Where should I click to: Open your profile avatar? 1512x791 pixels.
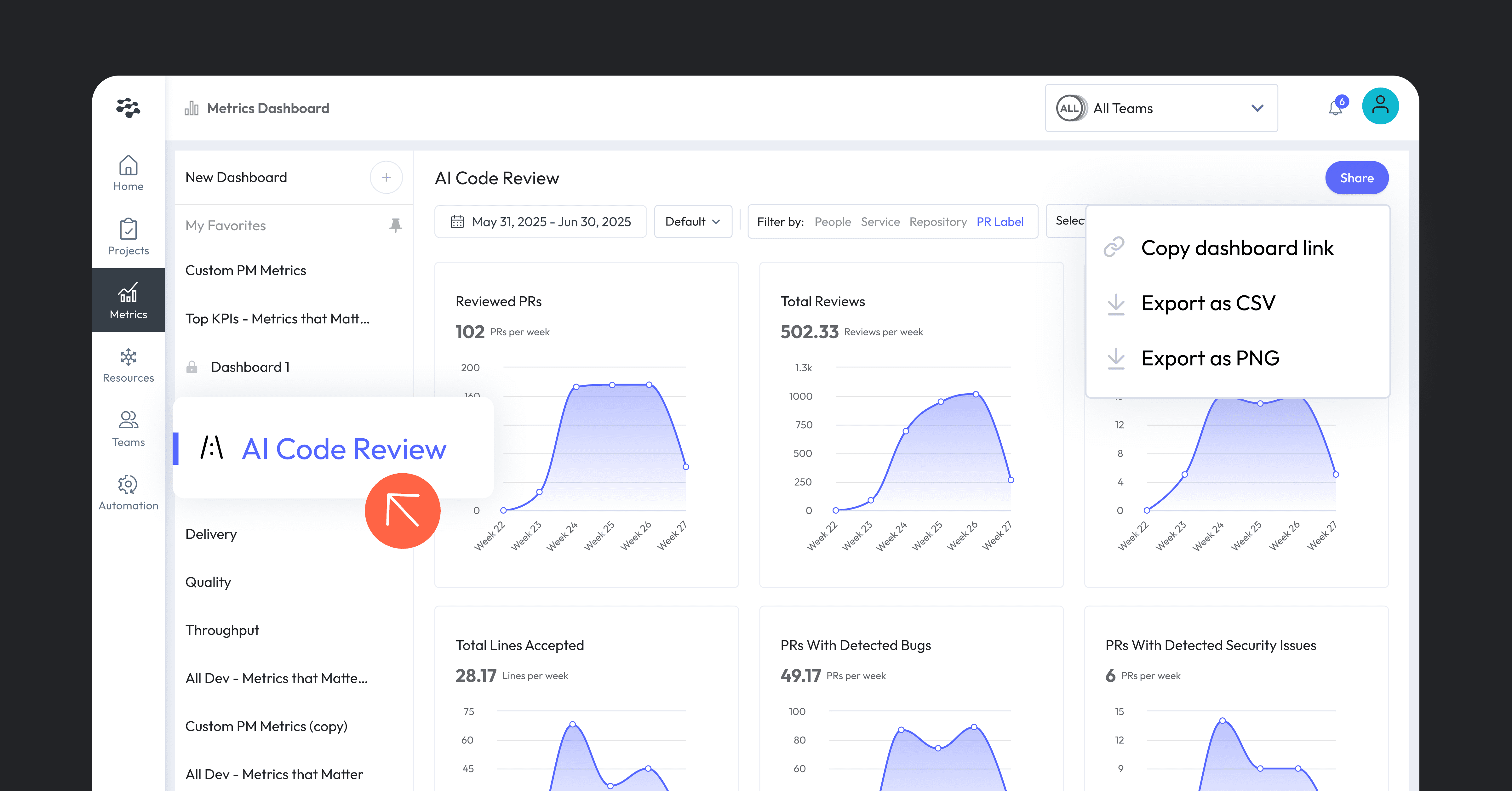coord(1381,105)
